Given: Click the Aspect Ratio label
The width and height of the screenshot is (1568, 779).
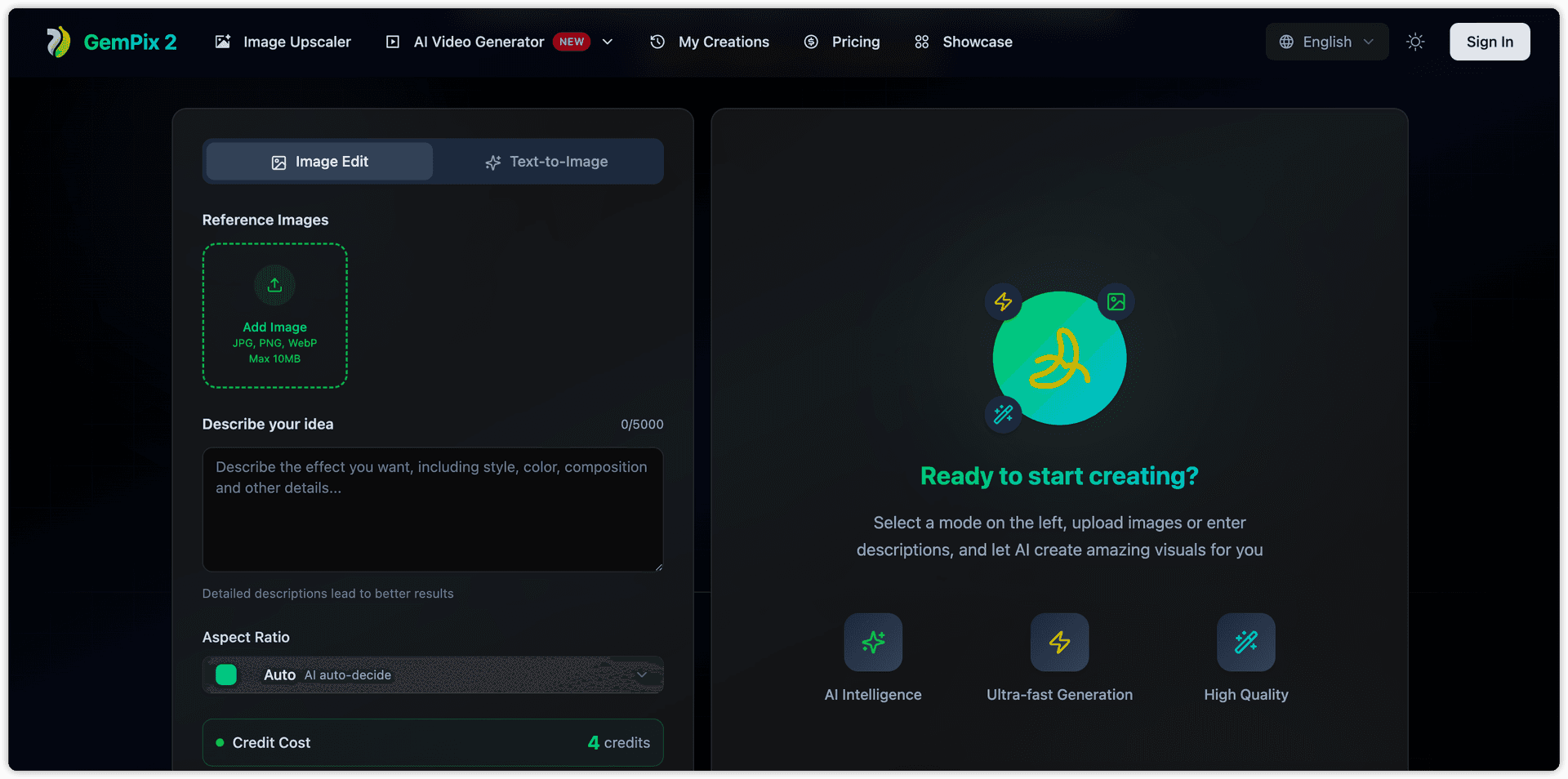Looking at the screenshot, I should 246,638.
